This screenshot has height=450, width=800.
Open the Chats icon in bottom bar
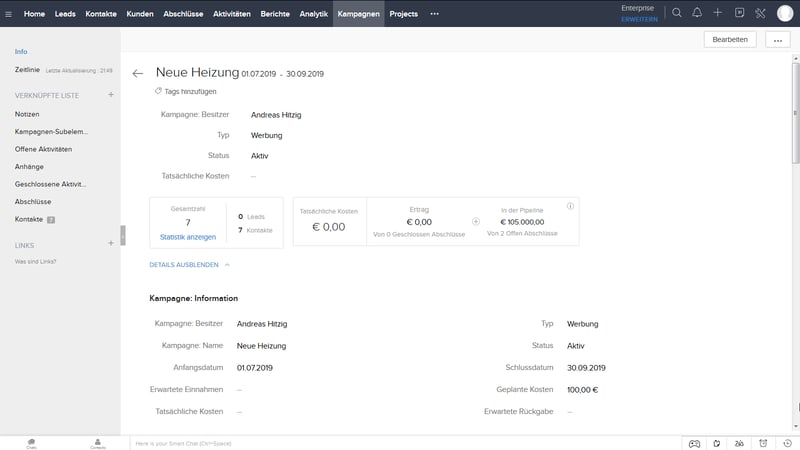click(32, 443)
